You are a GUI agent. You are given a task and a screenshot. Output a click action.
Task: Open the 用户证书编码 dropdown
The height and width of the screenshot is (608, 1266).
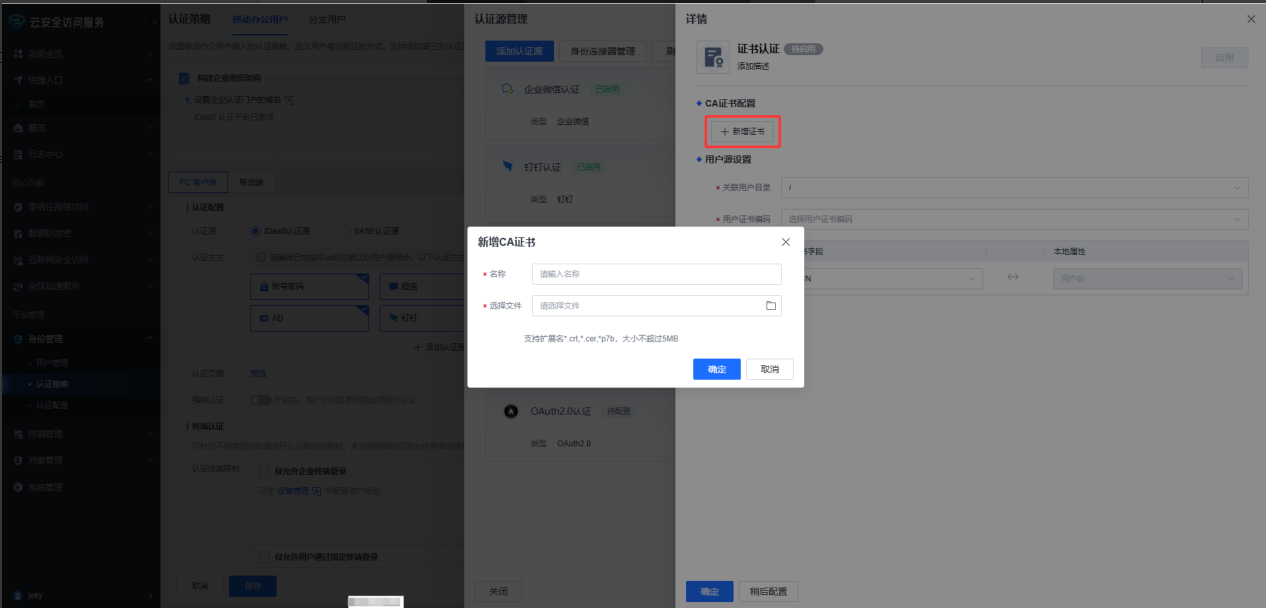[x=1015, y=219]
